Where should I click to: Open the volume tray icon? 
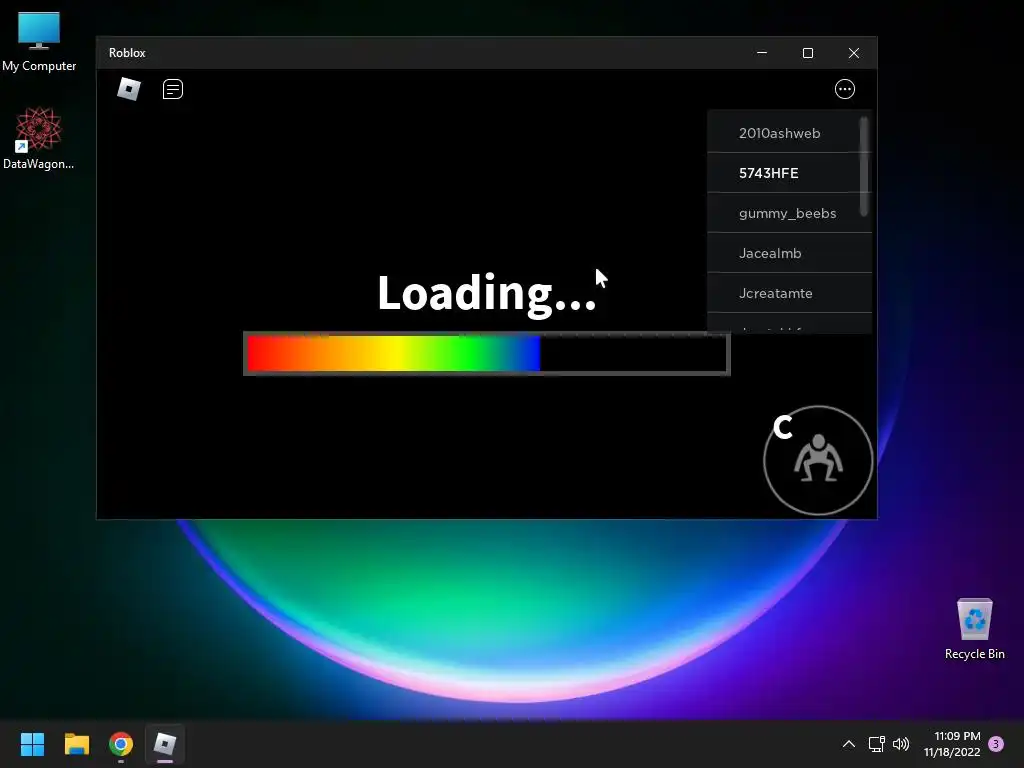[901, 744]
